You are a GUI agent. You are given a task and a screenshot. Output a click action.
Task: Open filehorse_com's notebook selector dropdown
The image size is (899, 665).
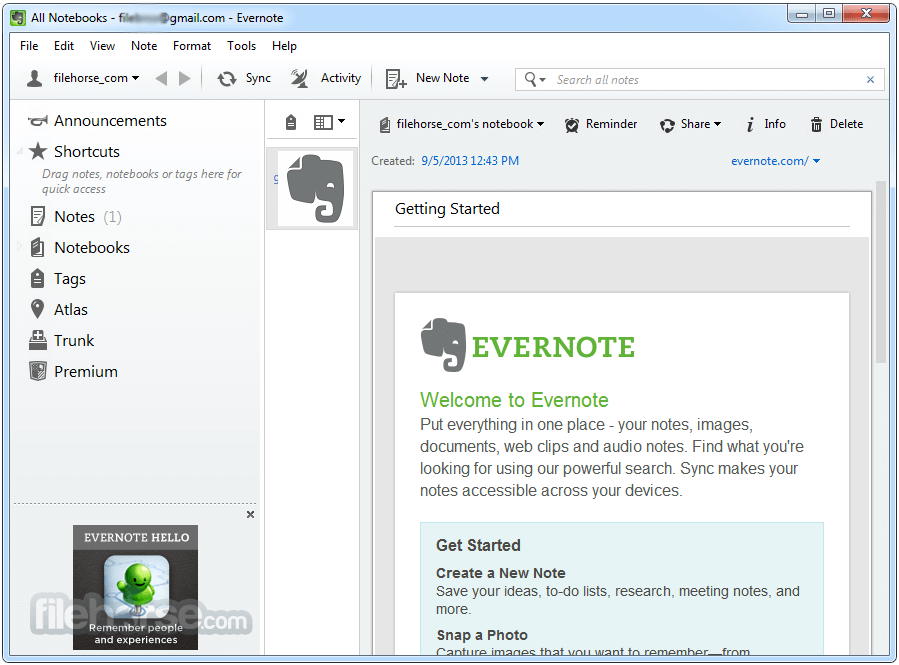(541, 124)
